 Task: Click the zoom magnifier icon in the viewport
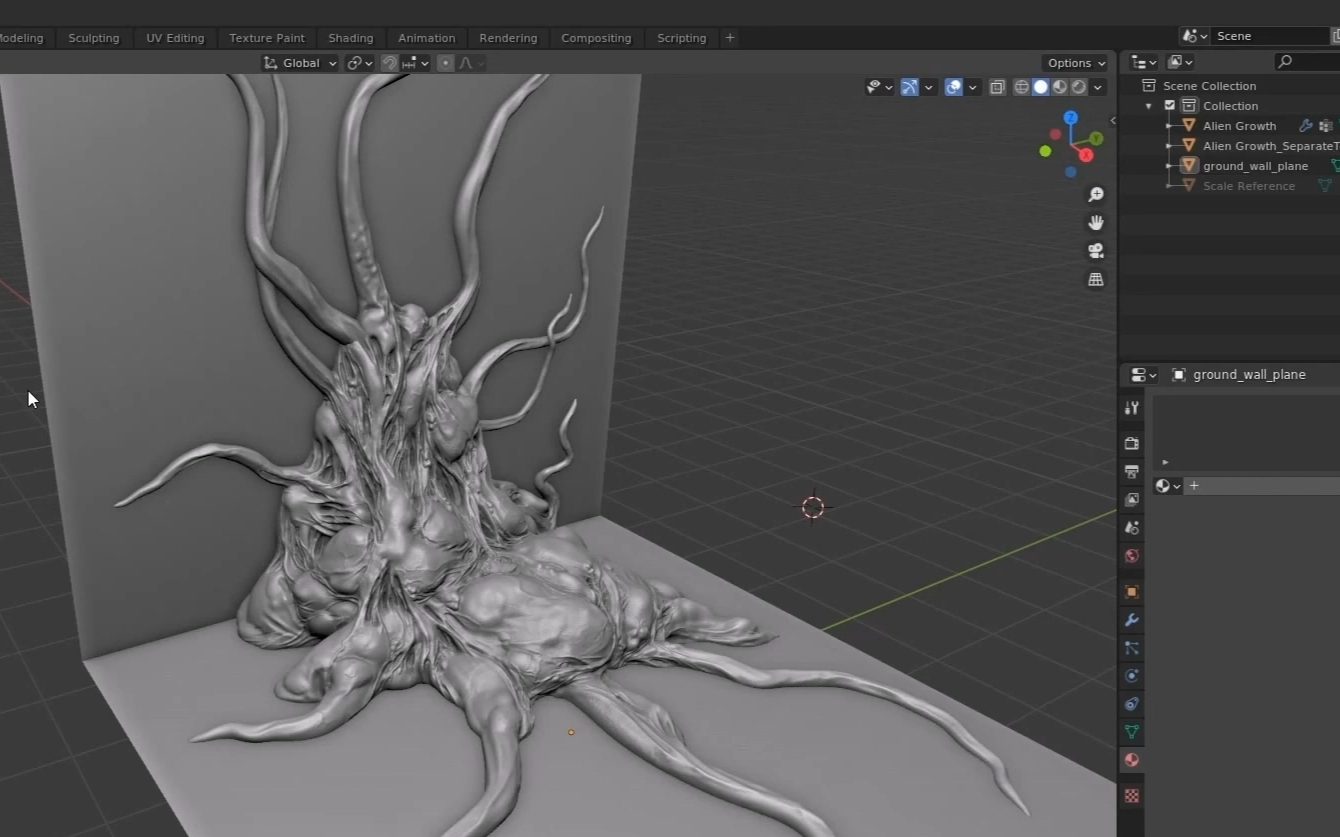pos(1096,194)
